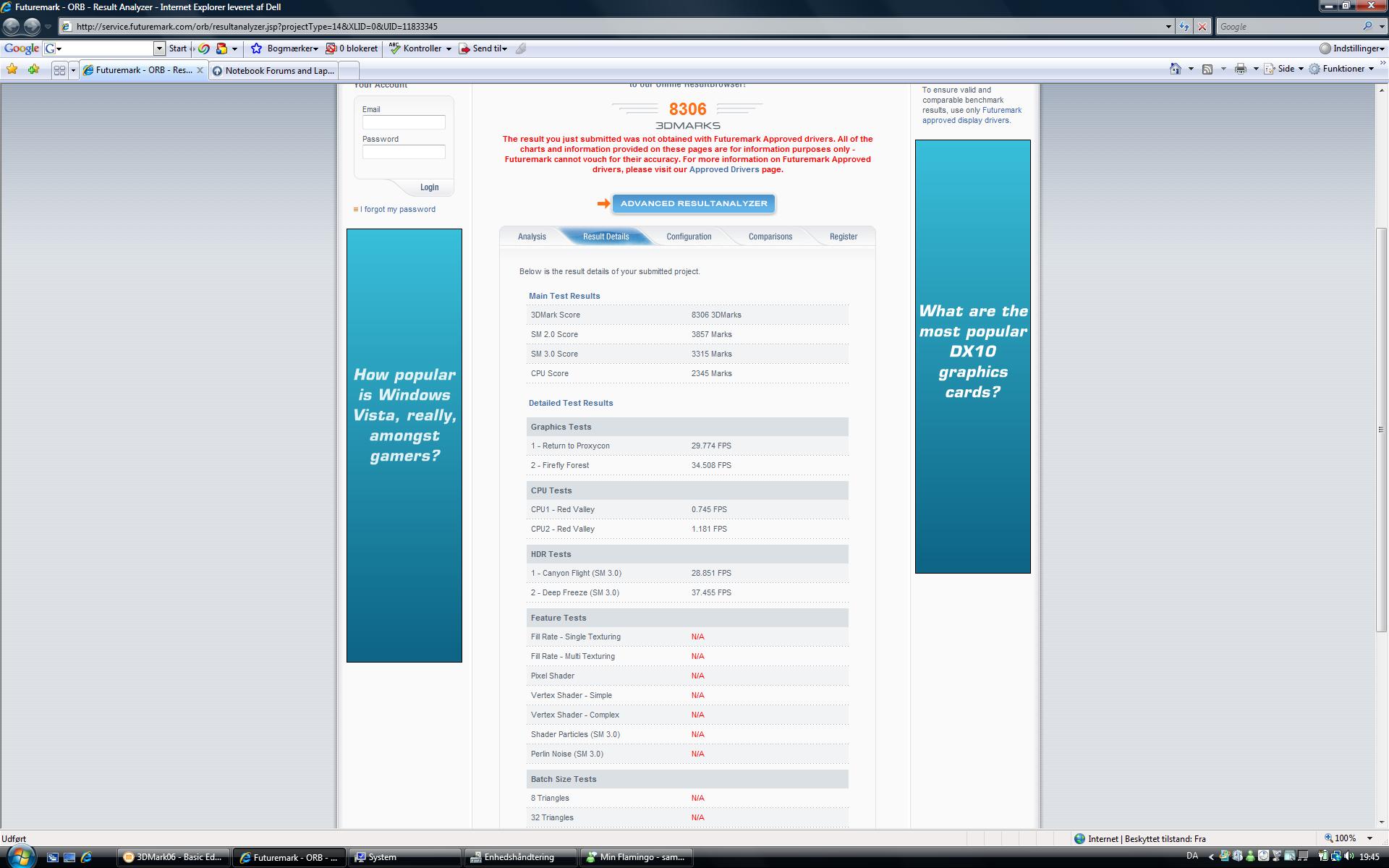The image size is (1389, 868).
Task: Open the Approved Drivers link
Action: [x=724, y=169]
